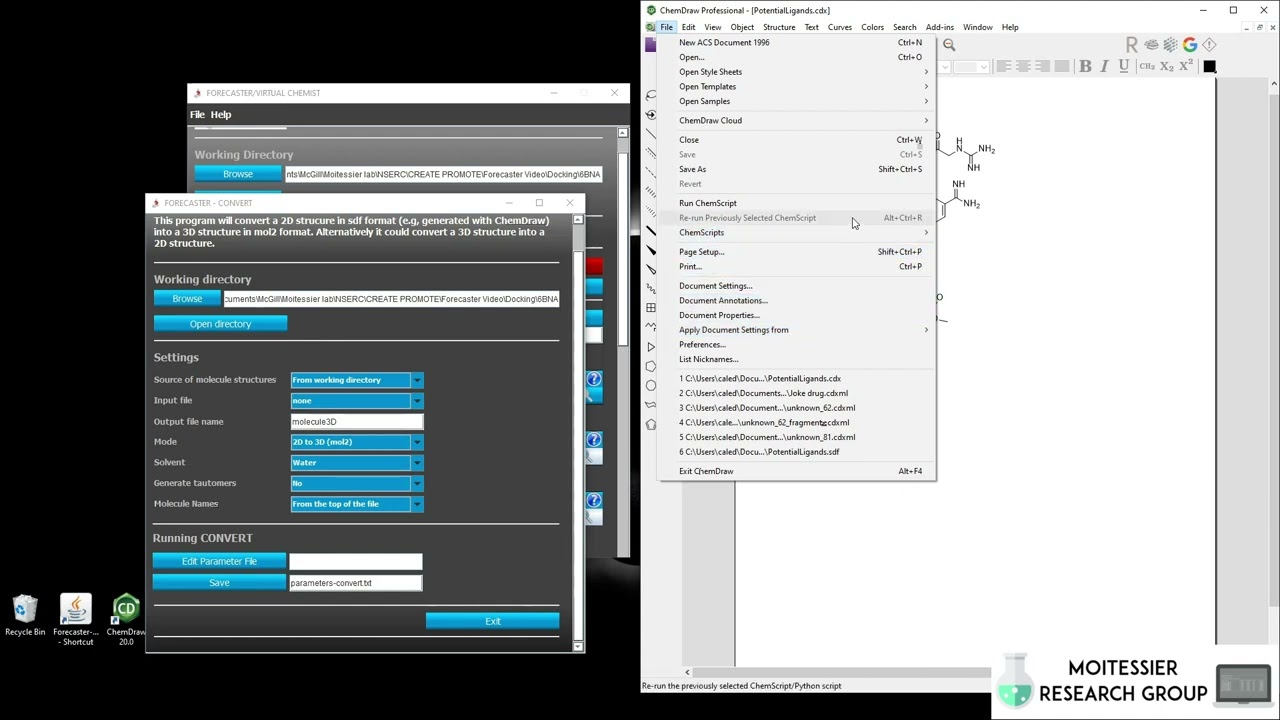Click help icon beside Source of molecule structures
The image size is (1280, 720).
pyautogui.click(x=594, y=379)
